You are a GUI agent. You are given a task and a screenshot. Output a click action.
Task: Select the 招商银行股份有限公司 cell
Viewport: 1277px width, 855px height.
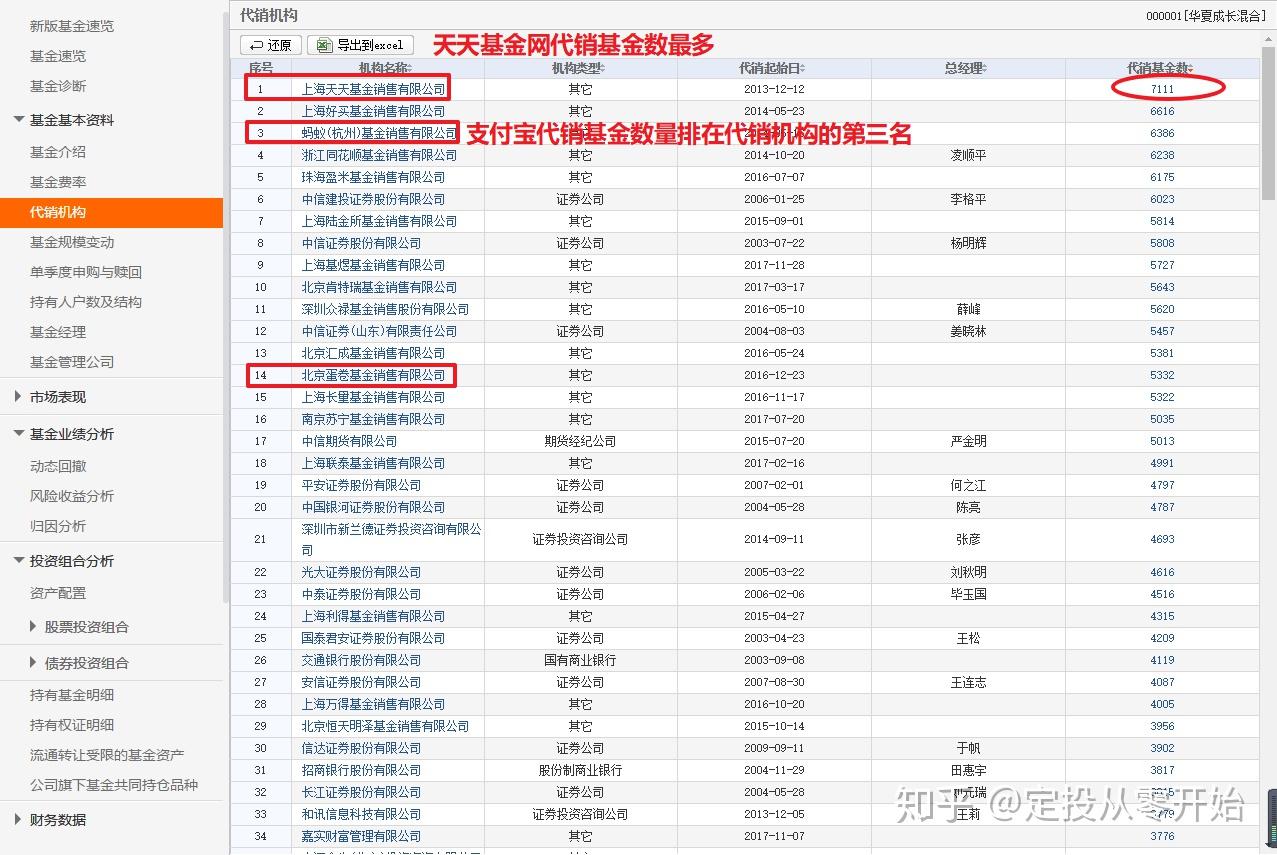pos(361,770)
